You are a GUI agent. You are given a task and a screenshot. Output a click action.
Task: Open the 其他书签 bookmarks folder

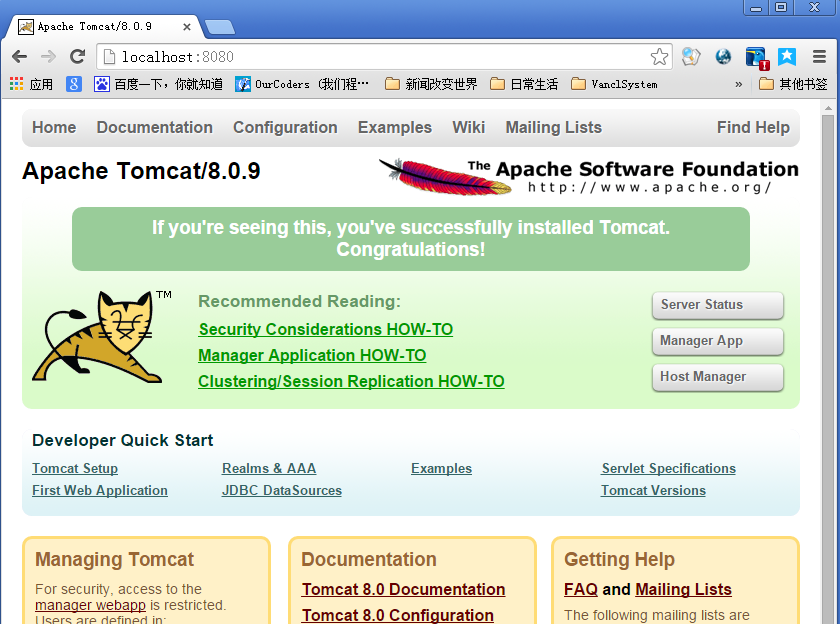pos(793,84)
